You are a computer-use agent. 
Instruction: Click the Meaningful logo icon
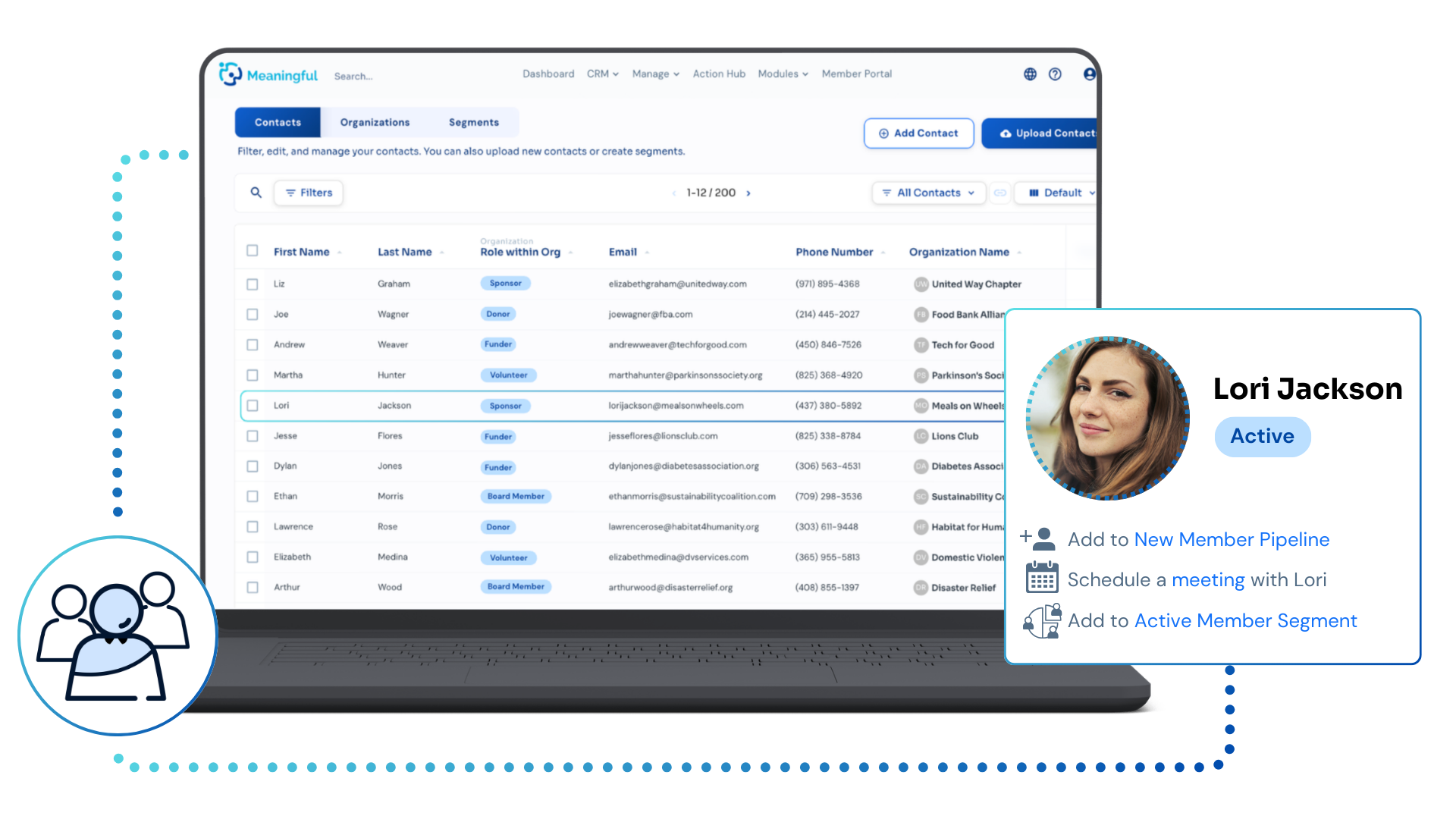[230, 74]
